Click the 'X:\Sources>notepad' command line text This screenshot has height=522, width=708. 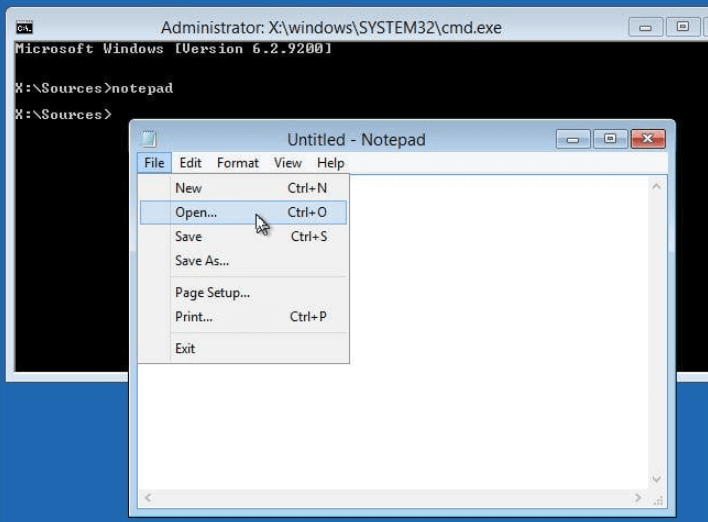[94, 88]
